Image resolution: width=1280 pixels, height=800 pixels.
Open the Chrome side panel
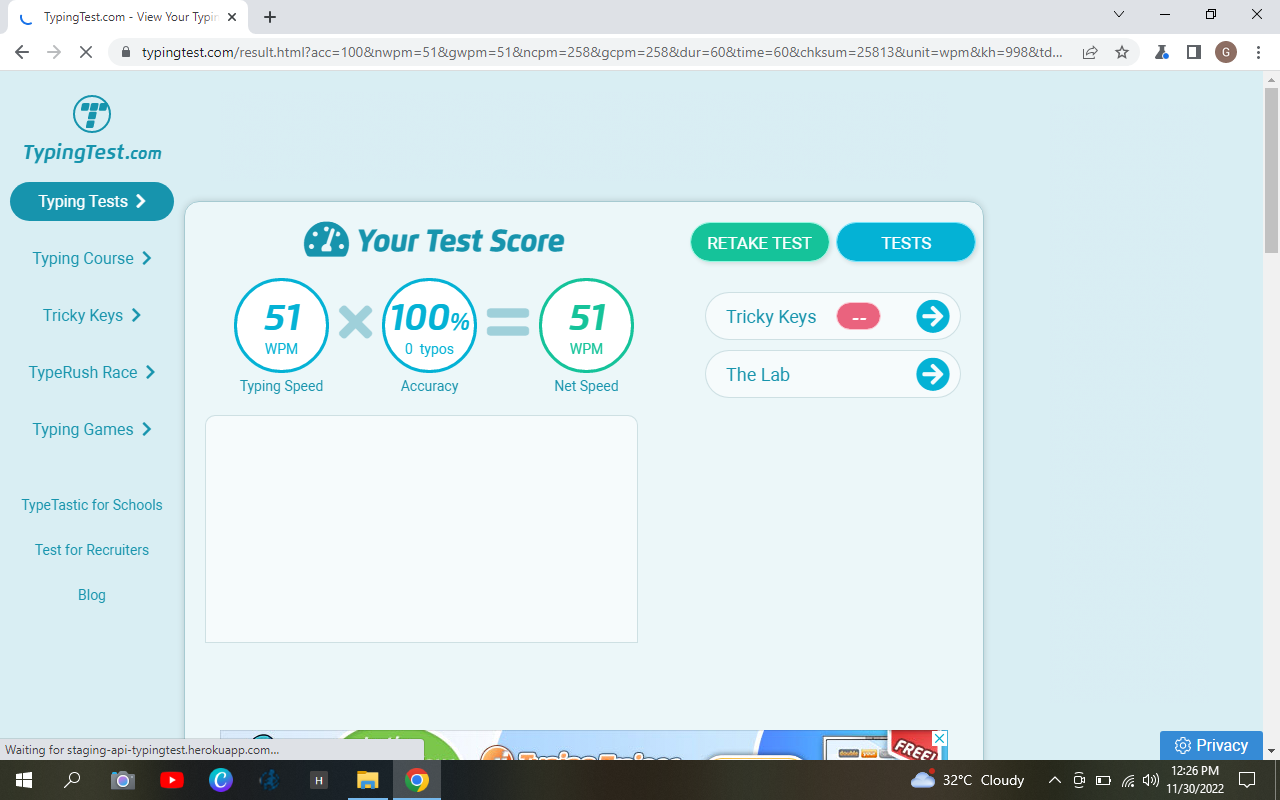coord(1194,52)
